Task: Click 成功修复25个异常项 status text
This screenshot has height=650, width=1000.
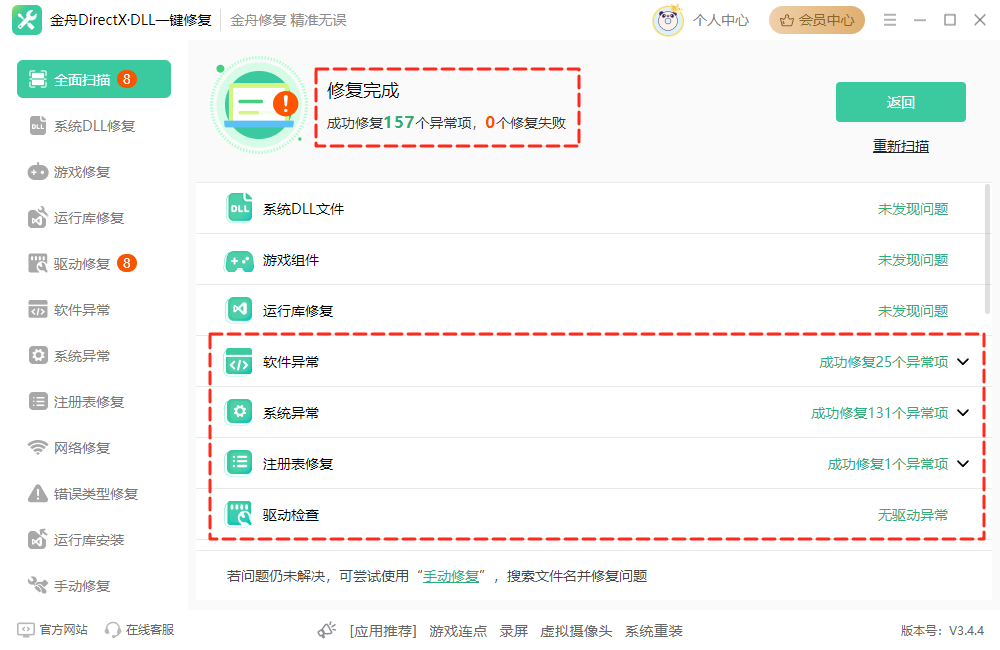Action: click(883, 362)
